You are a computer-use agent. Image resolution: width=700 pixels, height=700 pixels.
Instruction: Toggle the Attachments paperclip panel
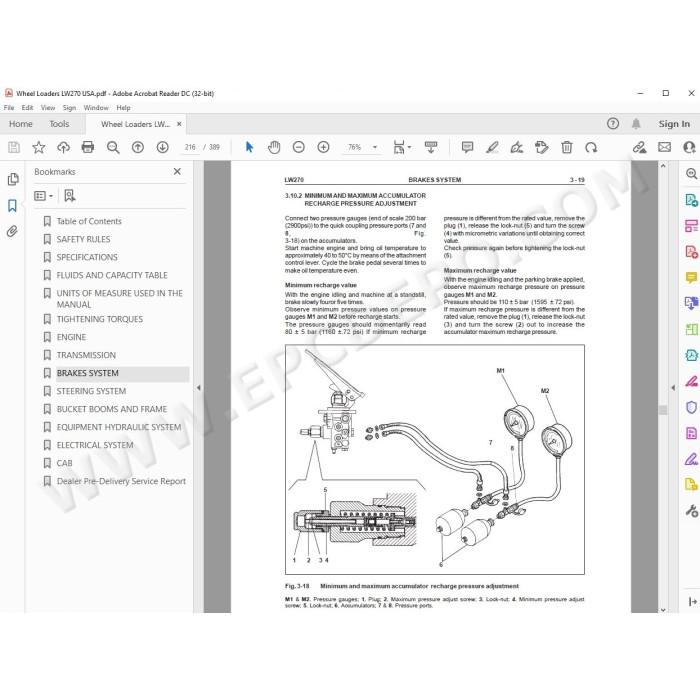pos(12,231)
